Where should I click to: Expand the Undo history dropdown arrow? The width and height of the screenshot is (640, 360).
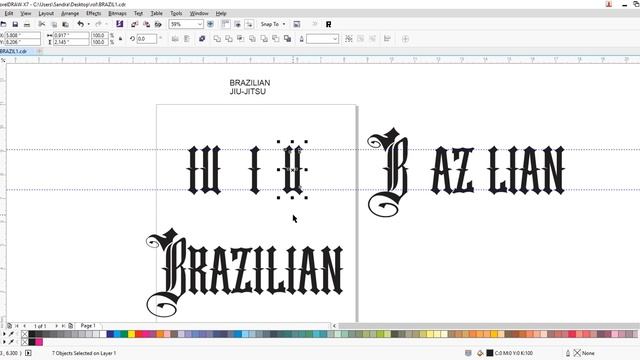[x=89, y=24]
